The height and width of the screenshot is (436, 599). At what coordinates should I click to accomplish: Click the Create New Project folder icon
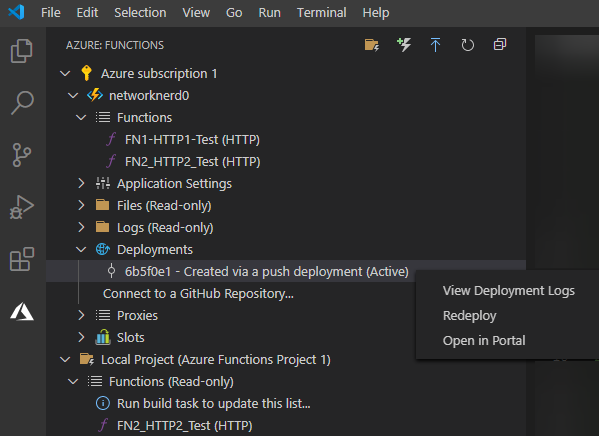(372, 45)
